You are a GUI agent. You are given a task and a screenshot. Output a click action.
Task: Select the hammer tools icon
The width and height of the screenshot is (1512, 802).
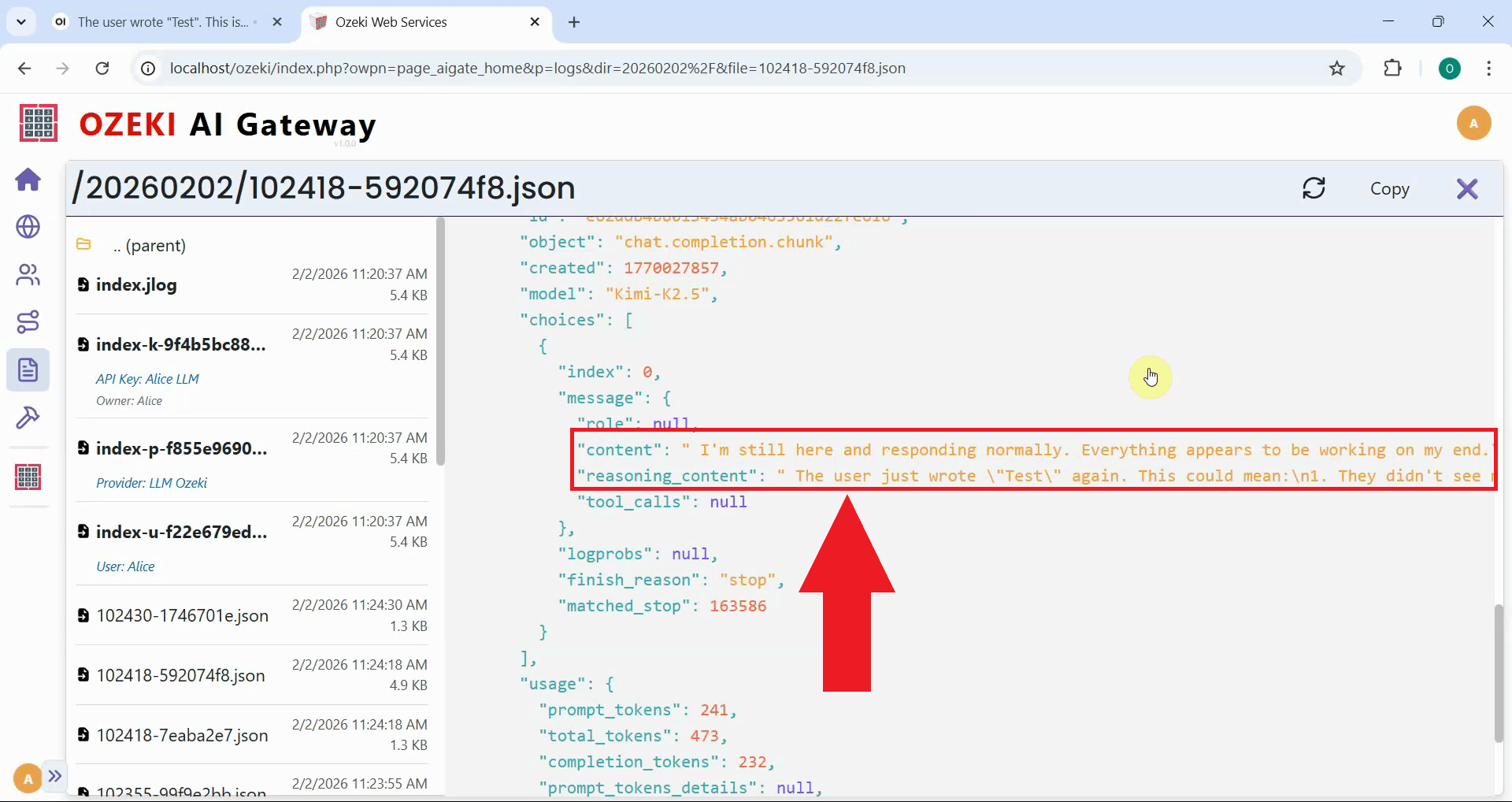[x=28, y=418]
